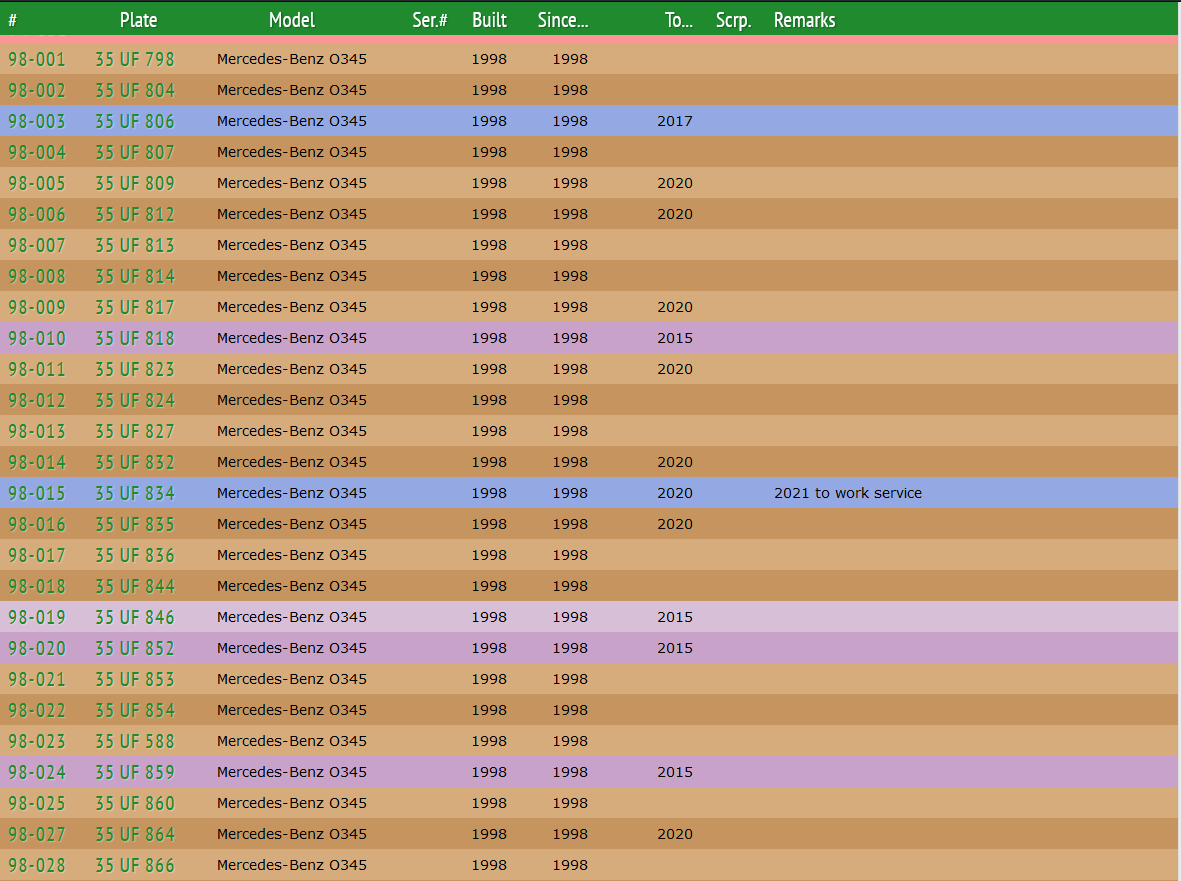Screen dimensions: 1181x881
Task: Open fleet number 98-020 link
Action: pyautogui.click(x=37, y=648)
